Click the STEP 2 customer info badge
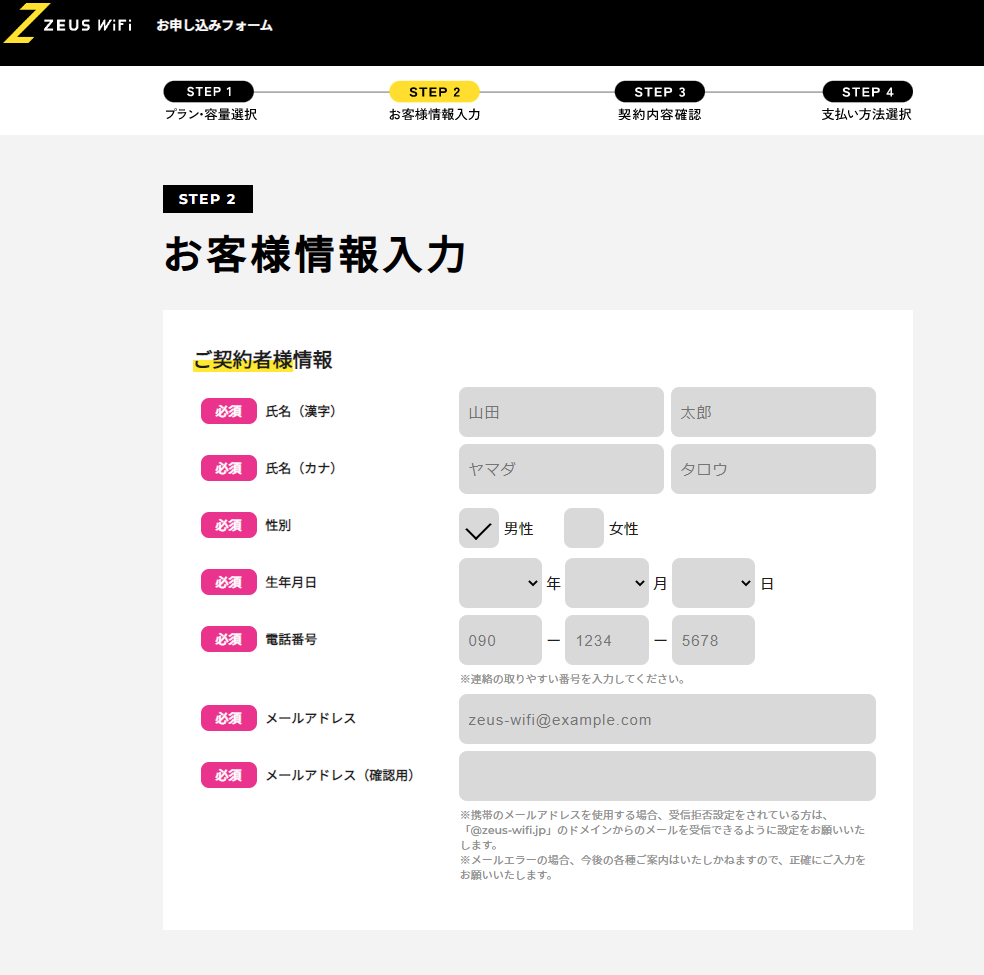Screen dimensions: 984x975 click(434, 92)
